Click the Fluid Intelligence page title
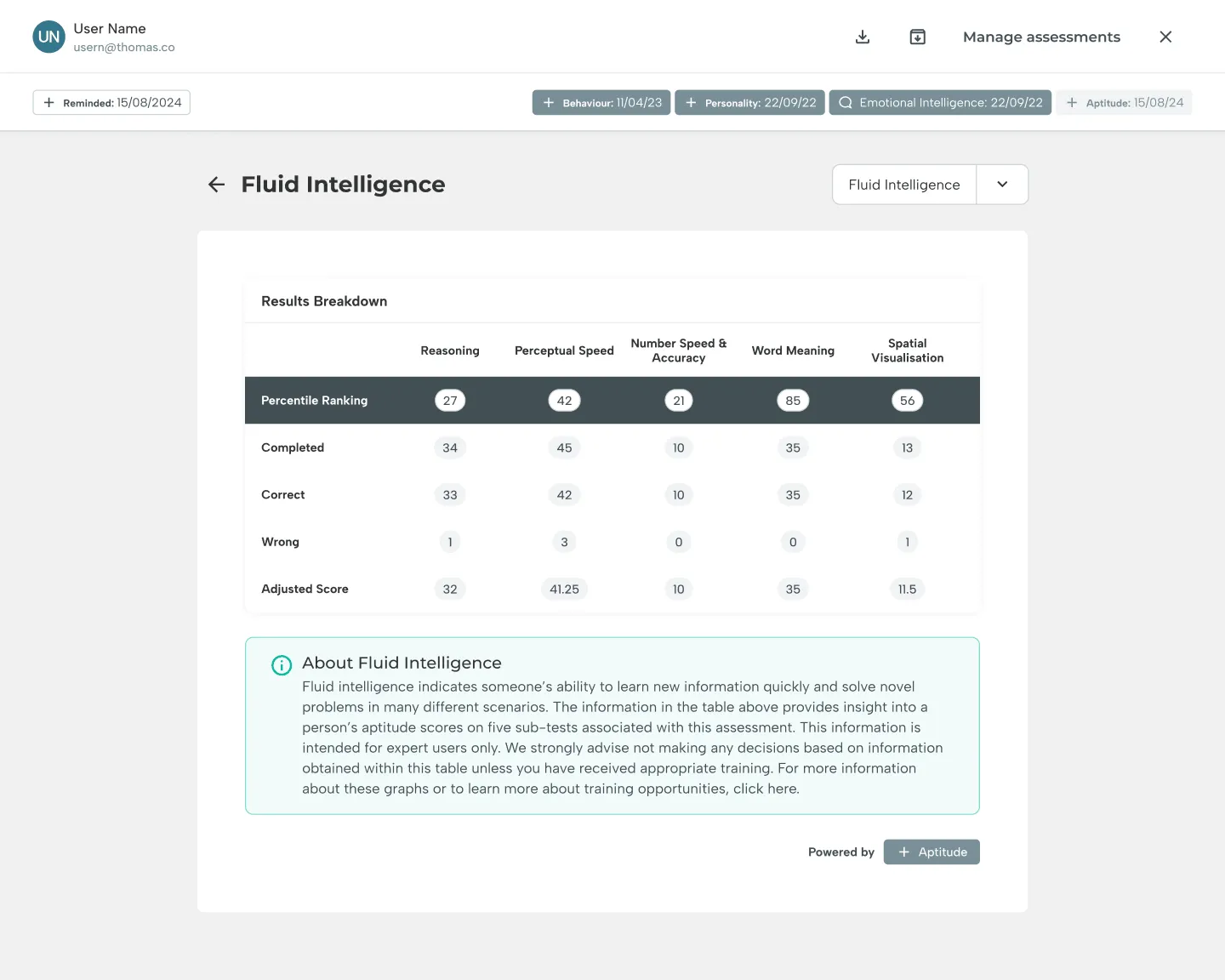 click(x=343, y=185)
